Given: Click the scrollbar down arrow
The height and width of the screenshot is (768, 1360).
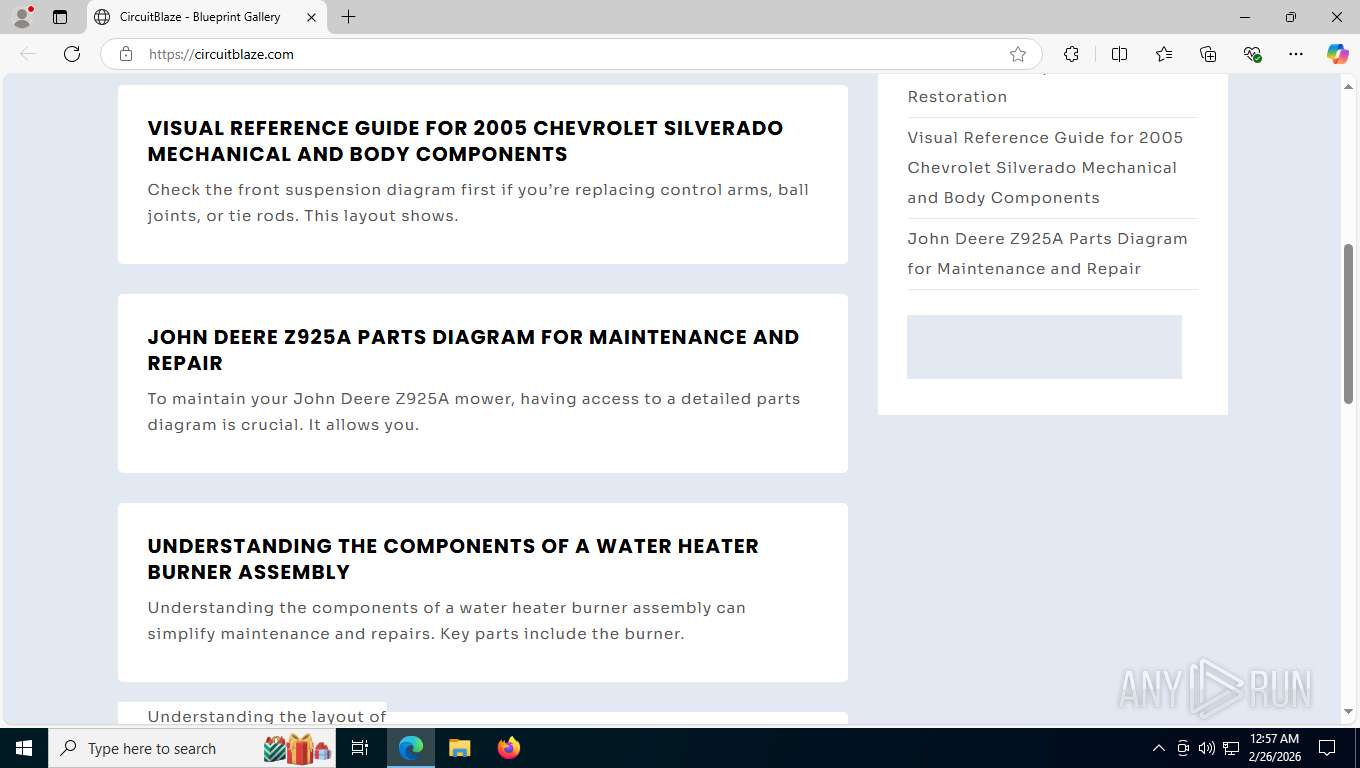Looking at the screenshot, I should tap(1348, 712).
